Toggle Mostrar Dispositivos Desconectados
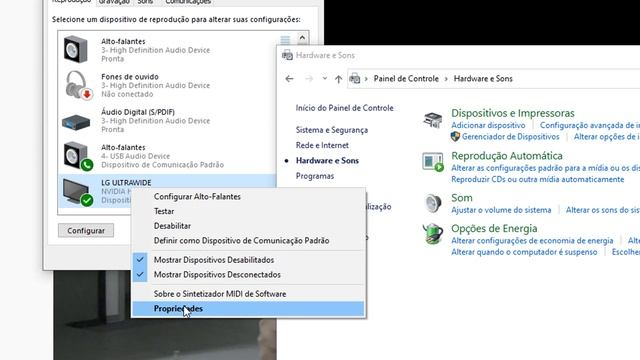640x360 pixels. pyautogui.click(x=248, y=274)
